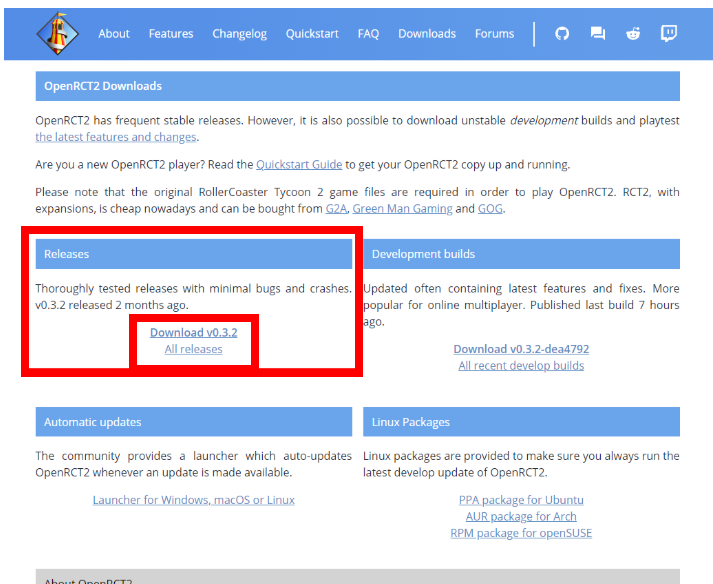713x584 pixels.
Task: Click the OpenRCT2 logo icon
Action: (57, 34)
